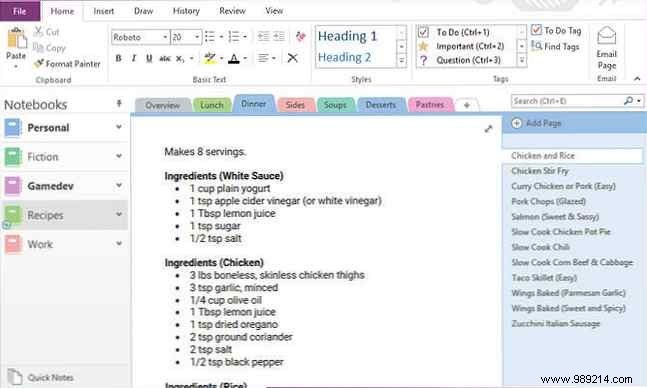Collapse the ribbon

[637, 78]
